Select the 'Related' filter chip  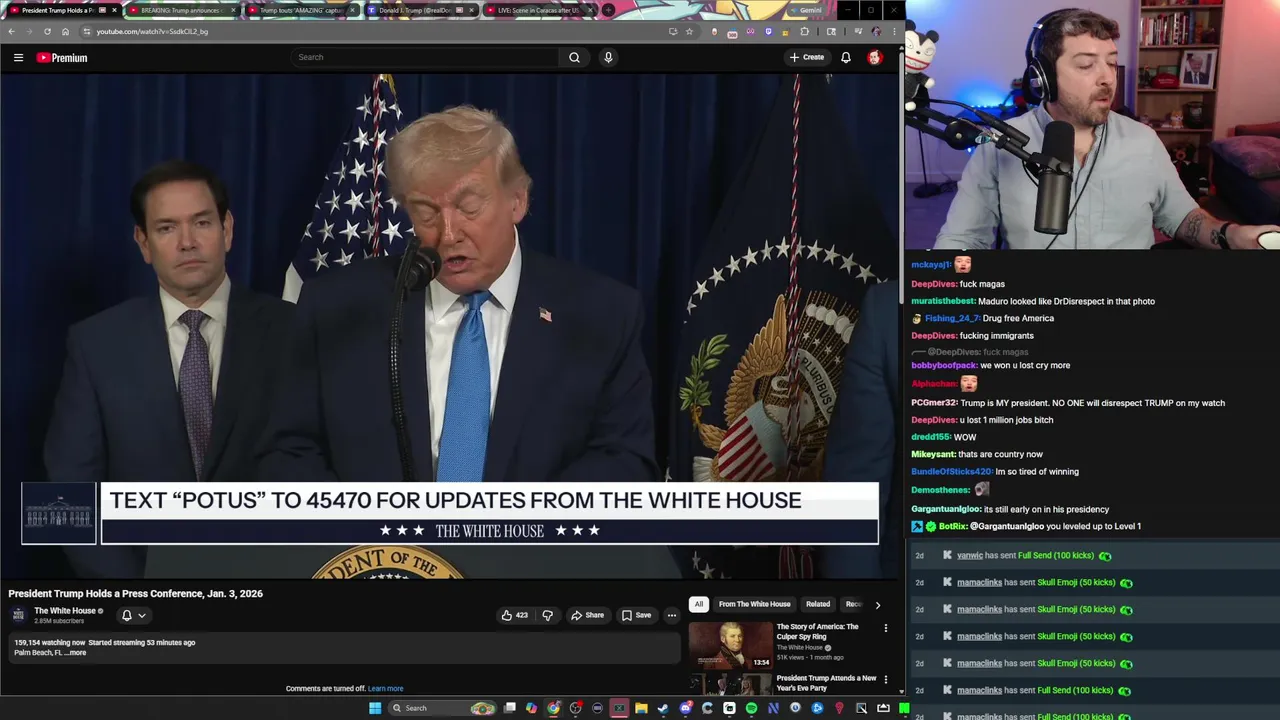[818, 604]
